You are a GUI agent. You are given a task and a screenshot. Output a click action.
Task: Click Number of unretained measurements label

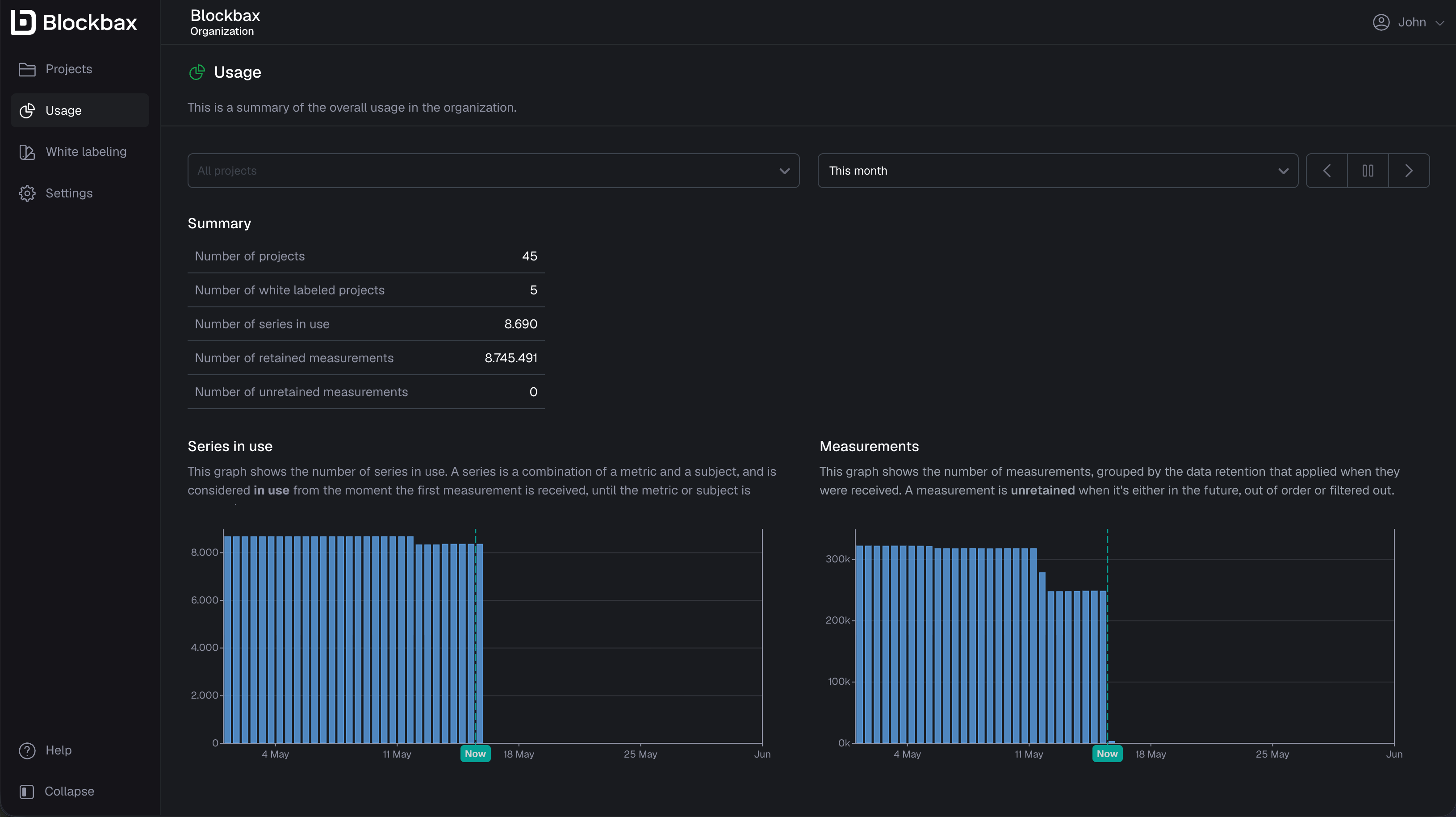301,392
